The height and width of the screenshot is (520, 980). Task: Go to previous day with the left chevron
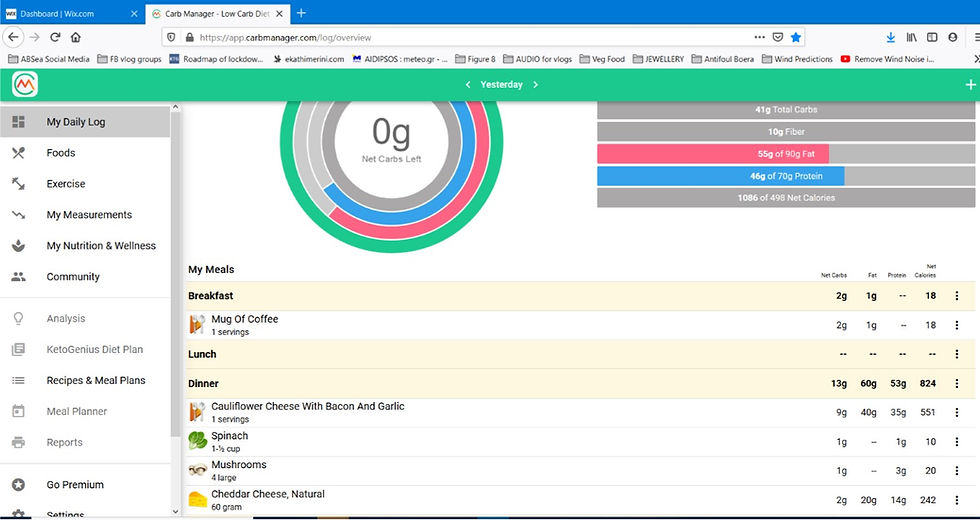click(x=468, y=85)
